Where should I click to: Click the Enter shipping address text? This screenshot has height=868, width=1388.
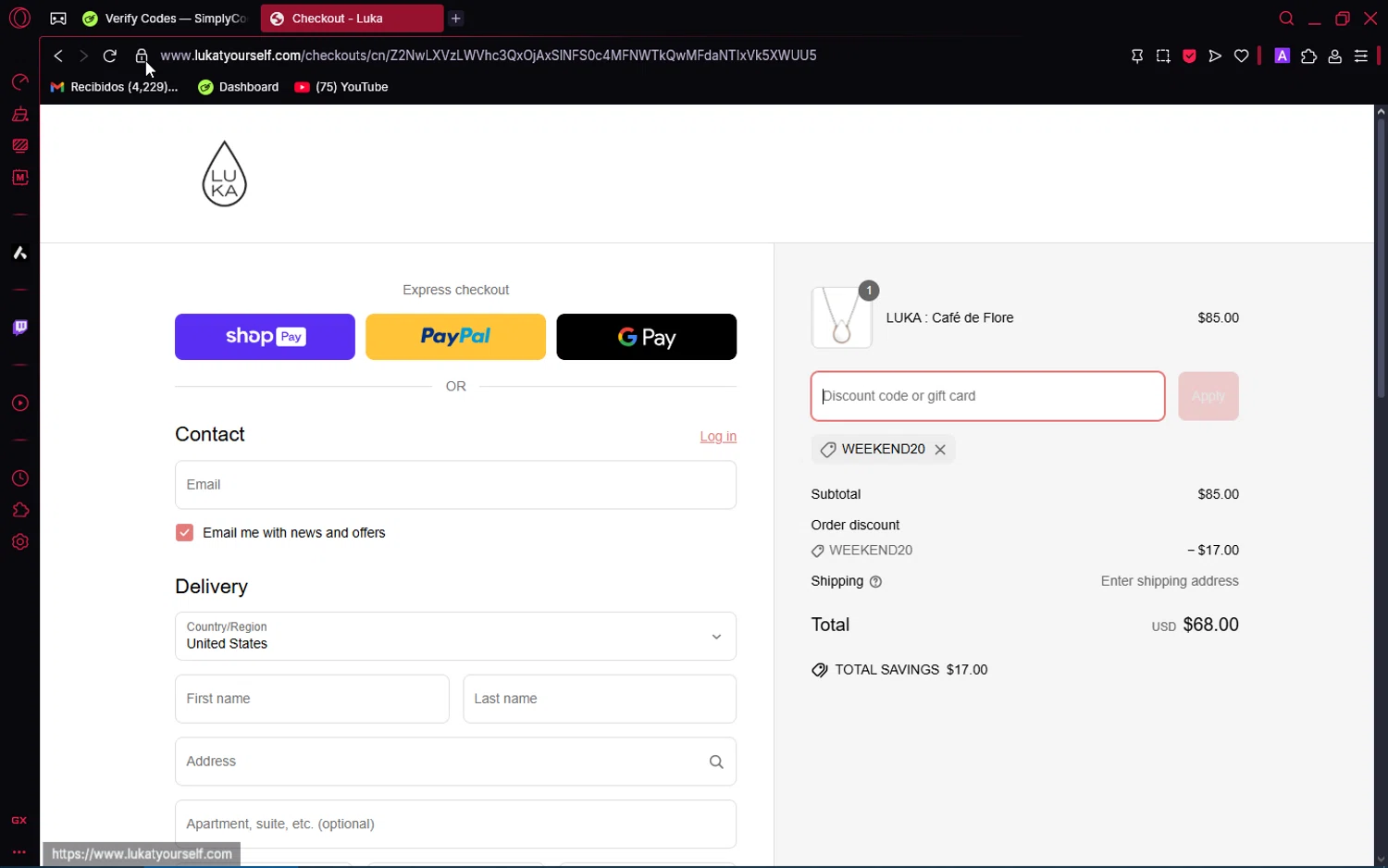1170,581
